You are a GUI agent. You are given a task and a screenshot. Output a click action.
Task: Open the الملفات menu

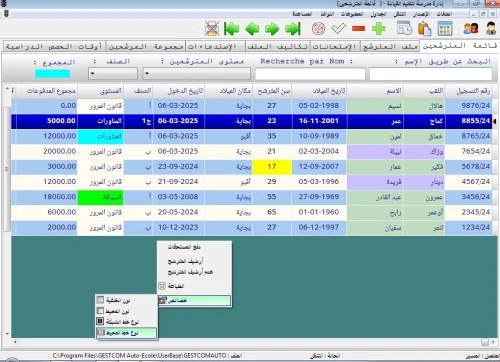pyautogui.click(x=444, y=14)
